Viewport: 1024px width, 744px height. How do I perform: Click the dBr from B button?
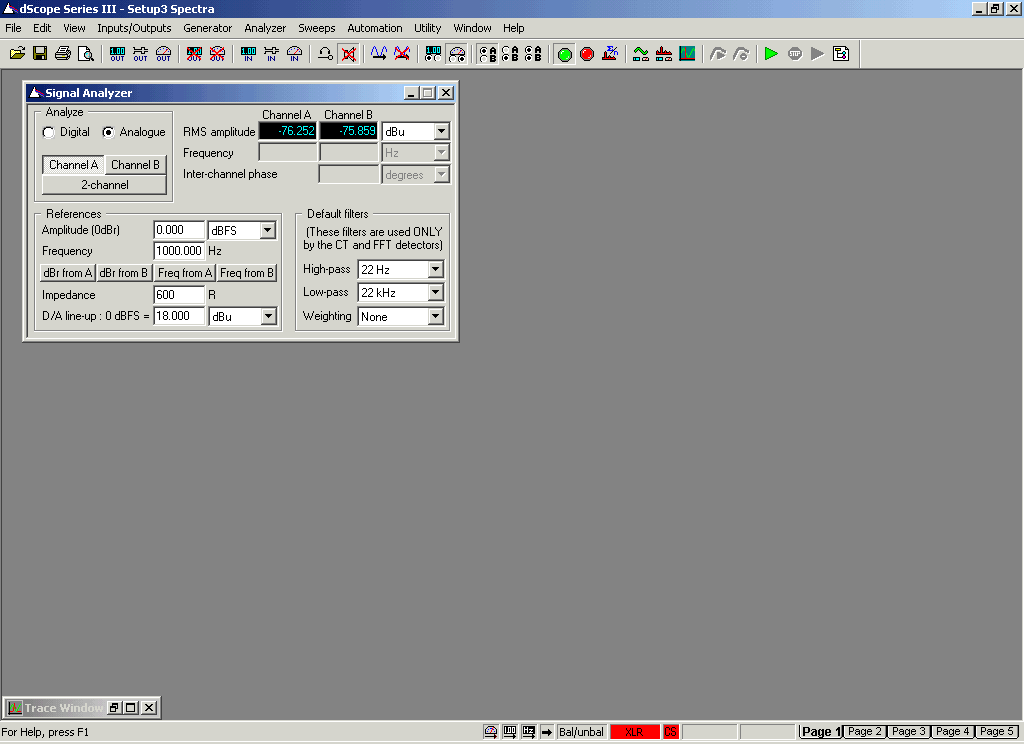pos(123,273)
